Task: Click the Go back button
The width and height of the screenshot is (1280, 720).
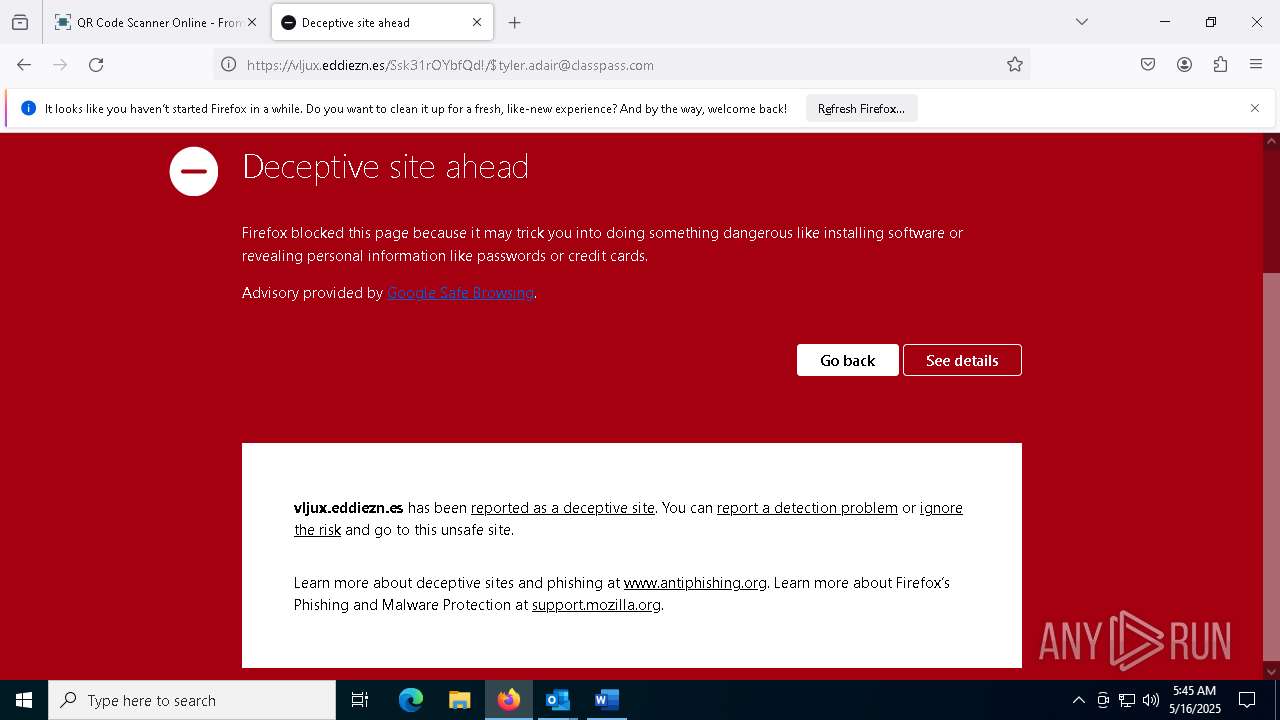Action: tap(847, 360)
